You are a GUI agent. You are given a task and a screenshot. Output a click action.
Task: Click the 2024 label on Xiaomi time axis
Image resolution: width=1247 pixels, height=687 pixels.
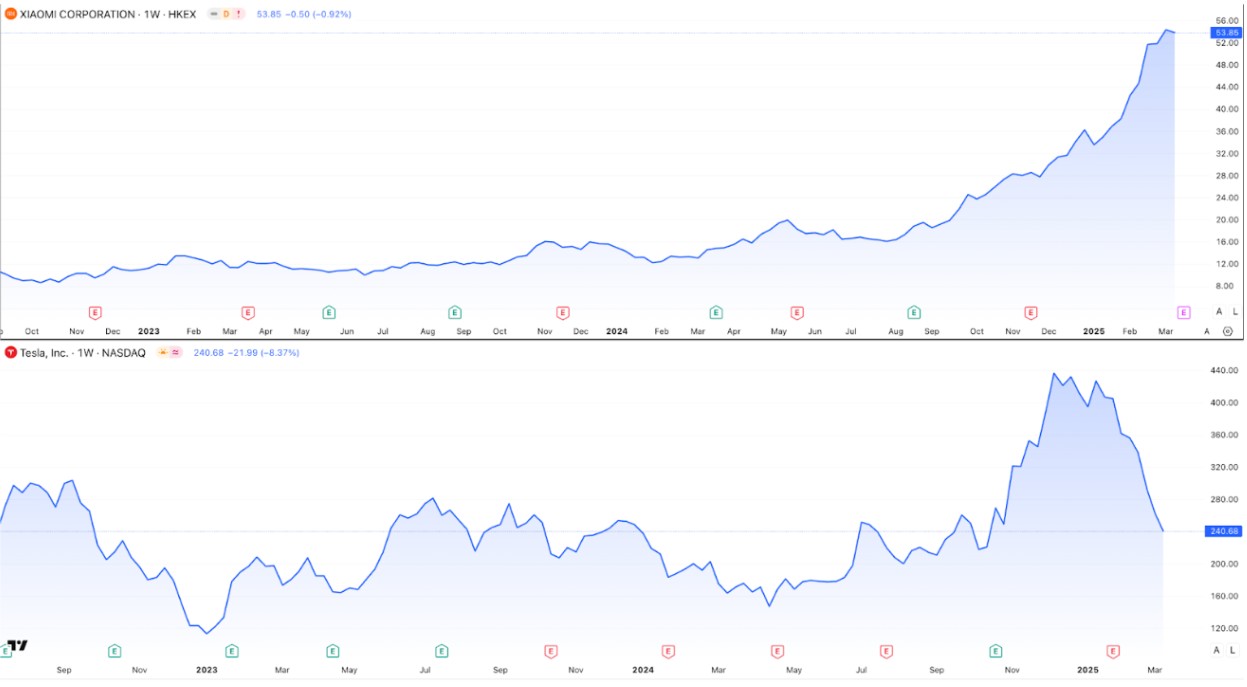pos(617,331)
